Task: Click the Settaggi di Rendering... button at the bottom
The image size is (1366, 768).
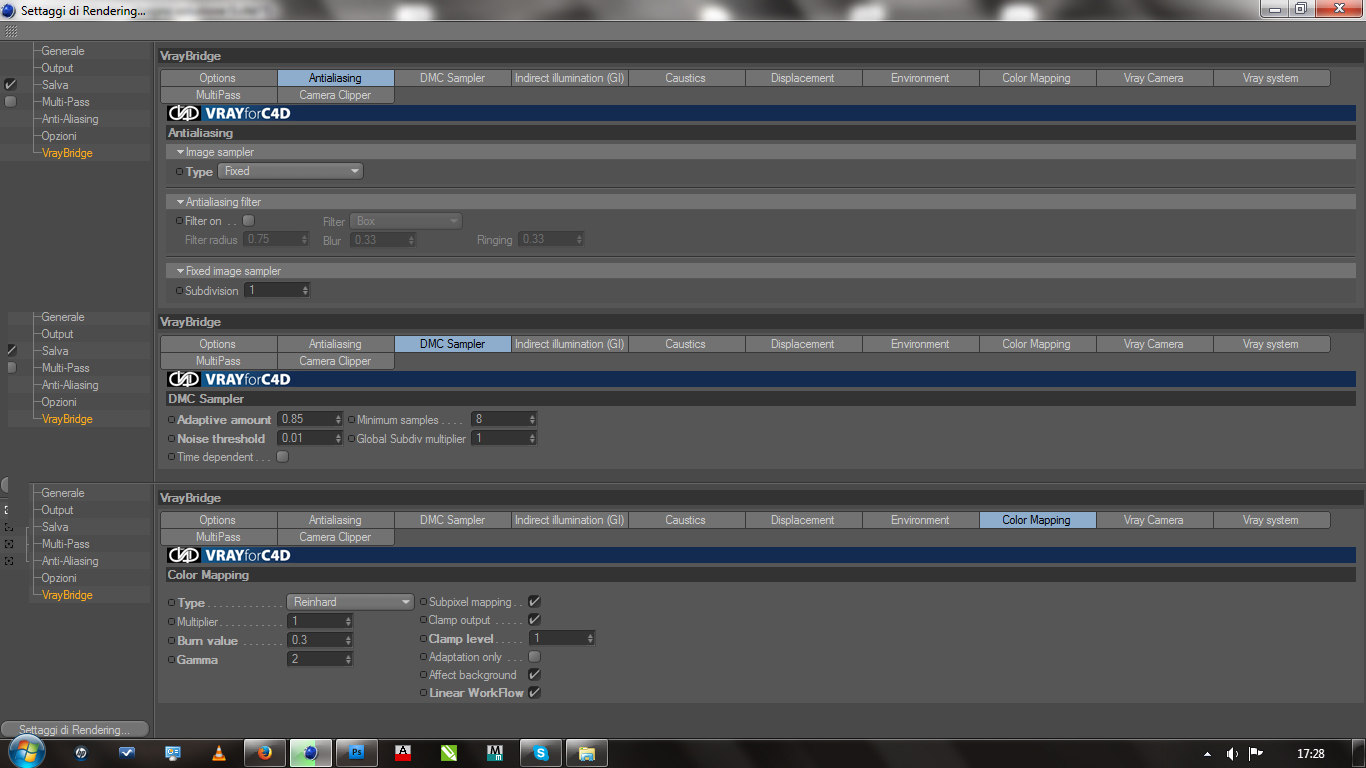Action: [x=75, y=729]
